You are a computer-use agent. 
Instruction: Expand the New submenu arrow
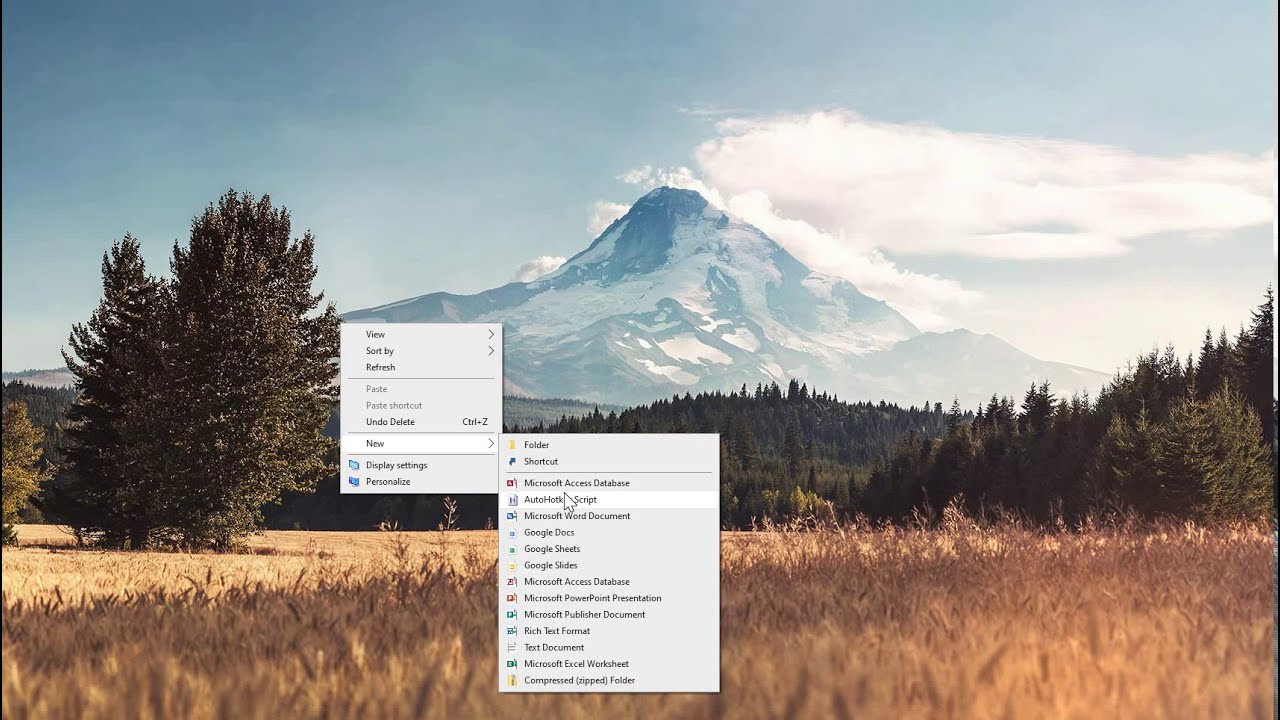[491, 443]
